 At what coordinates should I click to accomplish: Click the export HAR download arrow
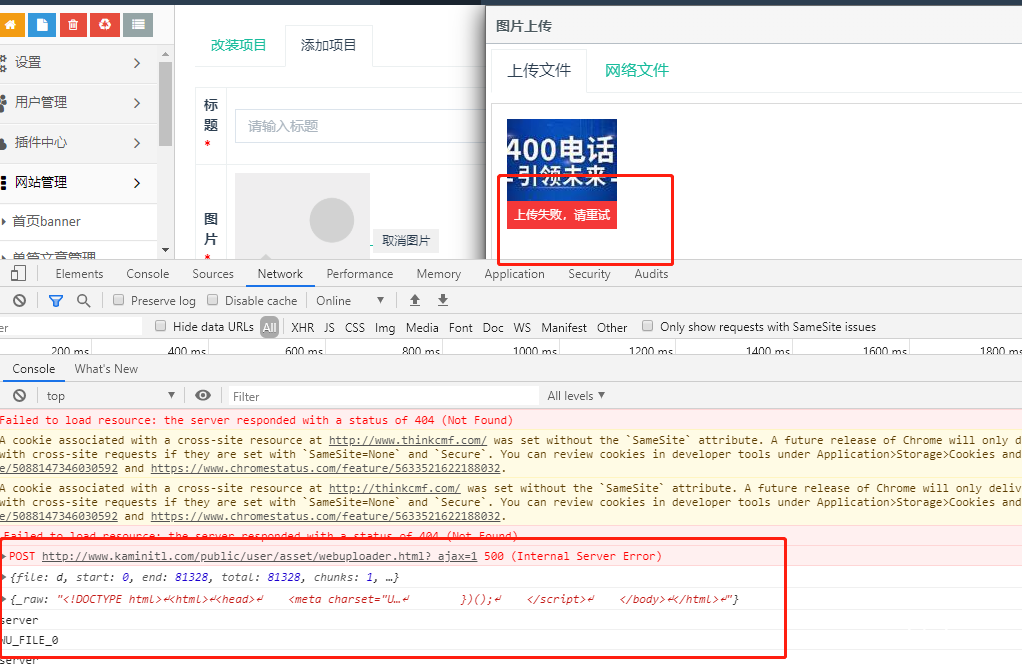(x=443, y=300)
